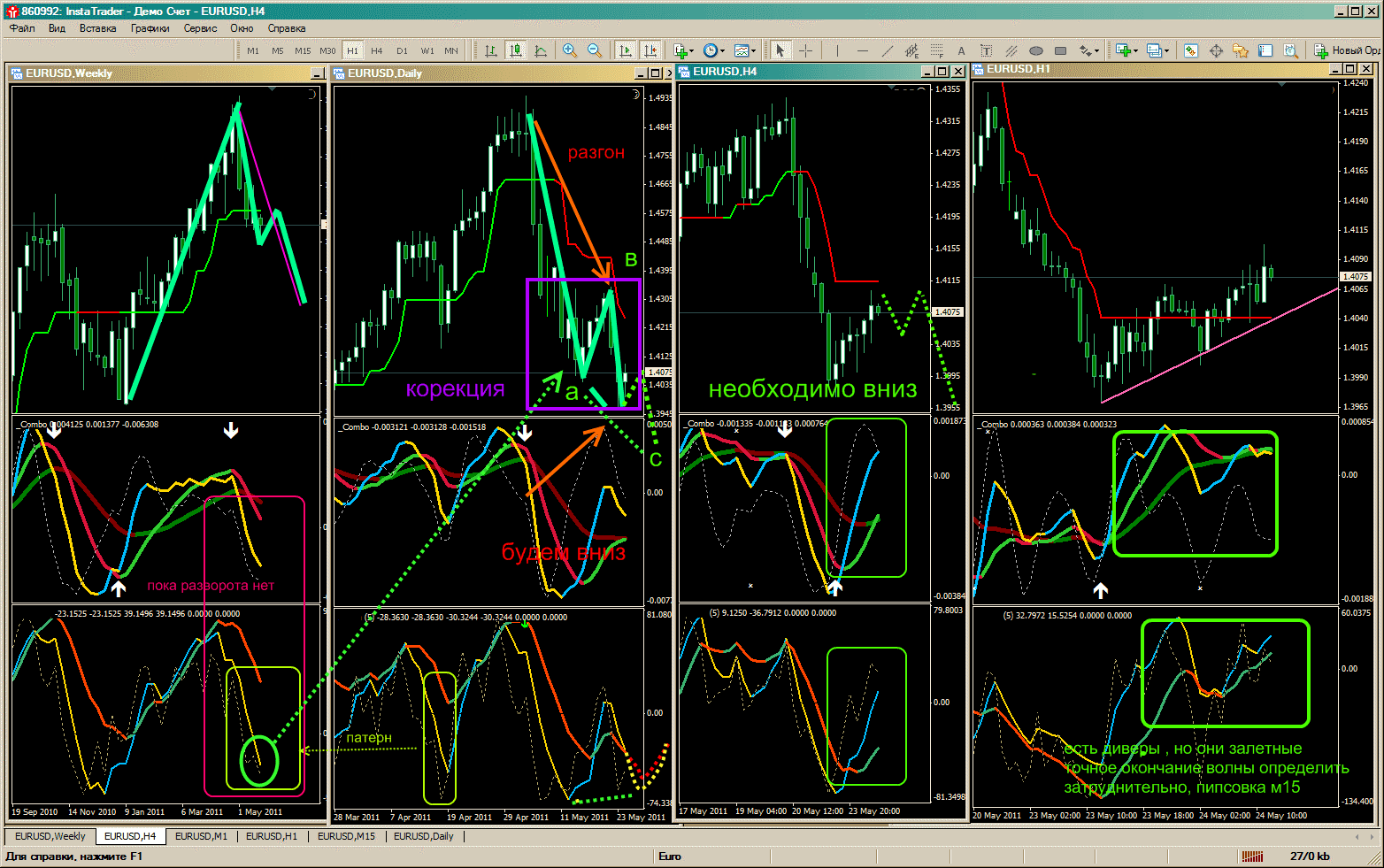Open the Графики menu
Screen dimensions: 1384x868
pos(150,28)
